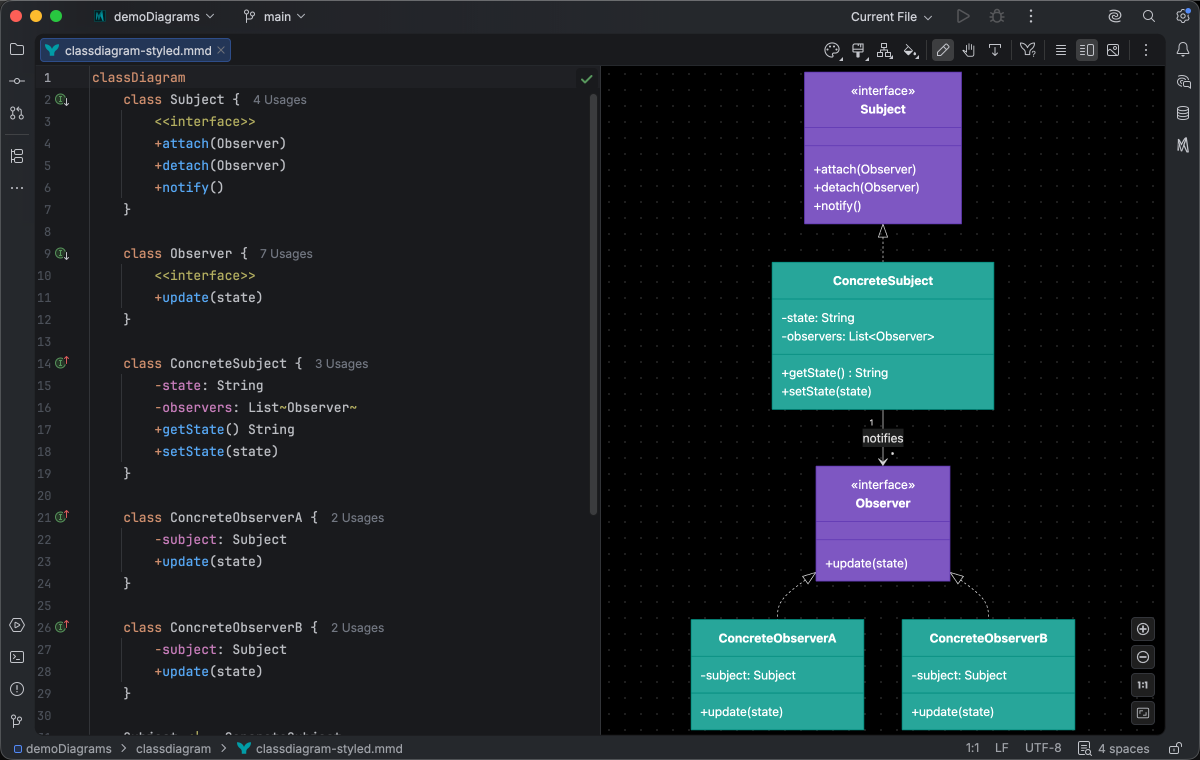
Task: Open IDE settings gear
Action: [1182, 17]
